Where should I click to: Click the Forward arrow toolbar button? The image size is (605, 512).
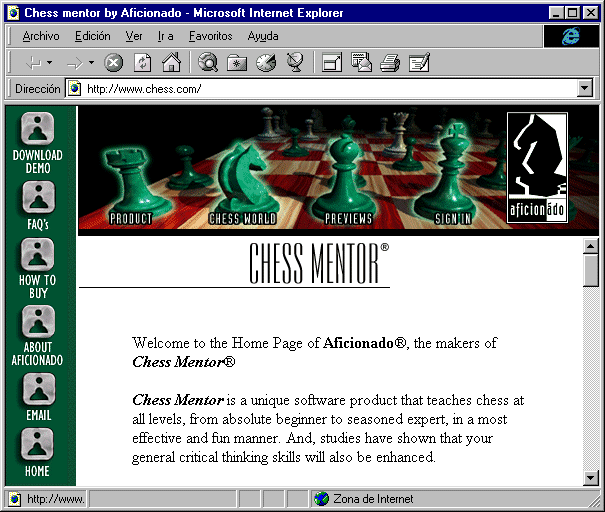75,63
